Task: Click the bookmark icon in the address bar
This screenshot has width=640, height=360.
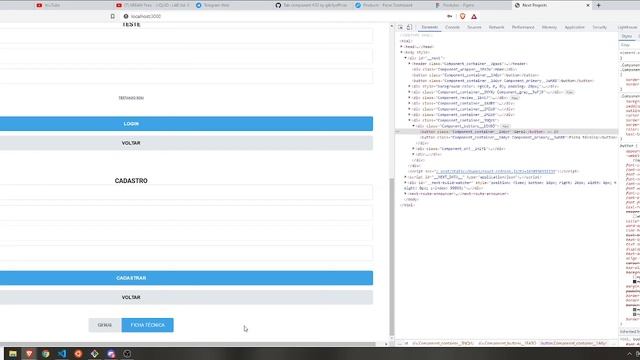Action: (x=113, y=16)
